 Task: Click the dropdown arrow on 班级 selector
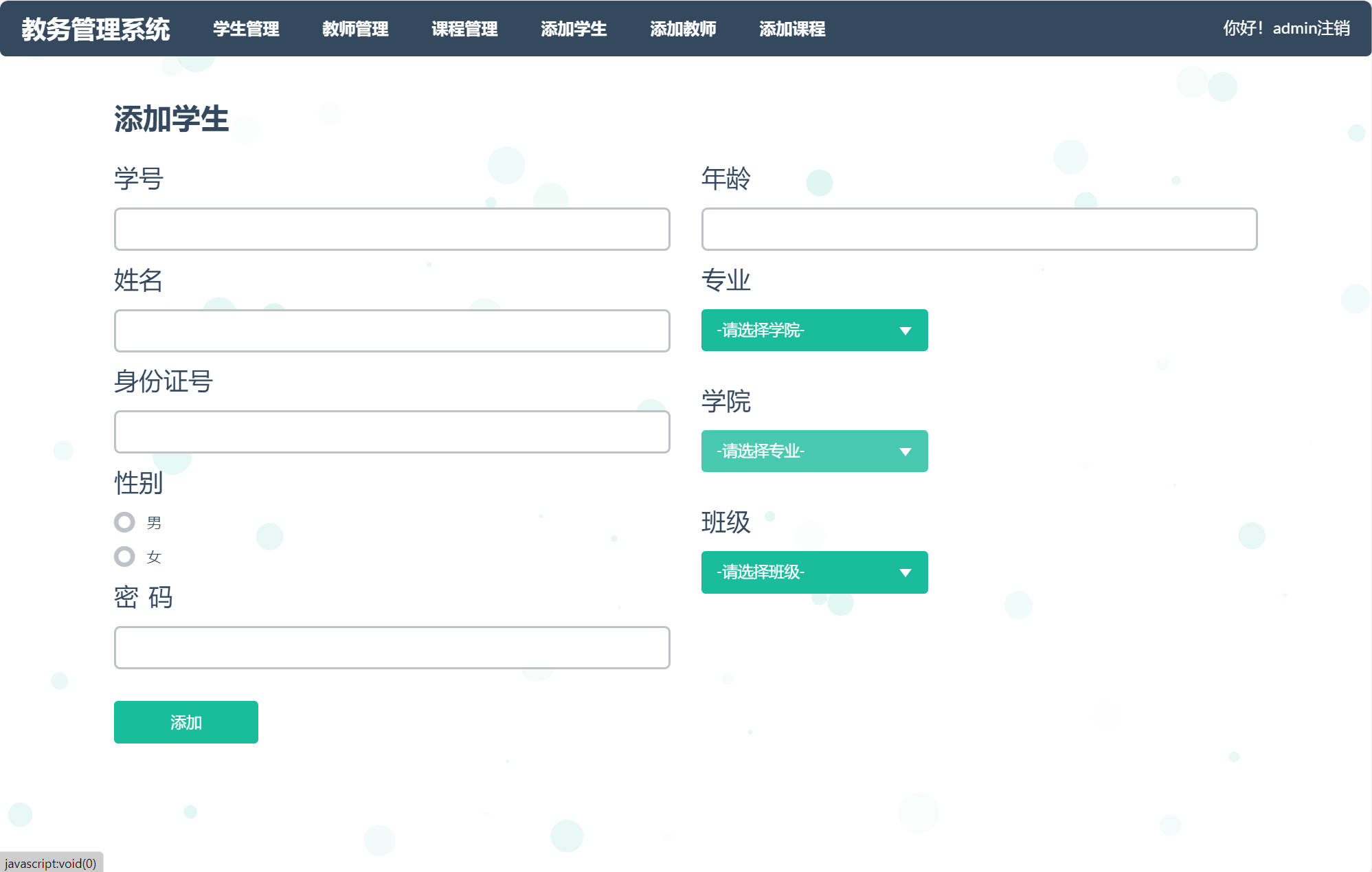tap(906, 572)
